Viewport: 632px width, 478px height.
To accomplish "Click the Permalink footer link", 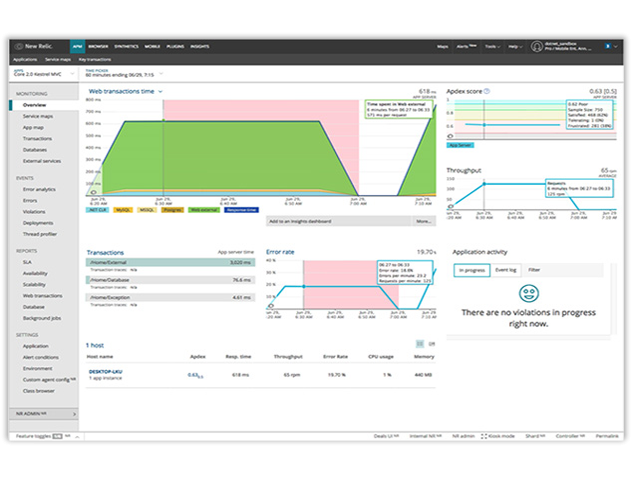I will pos(607,436).
